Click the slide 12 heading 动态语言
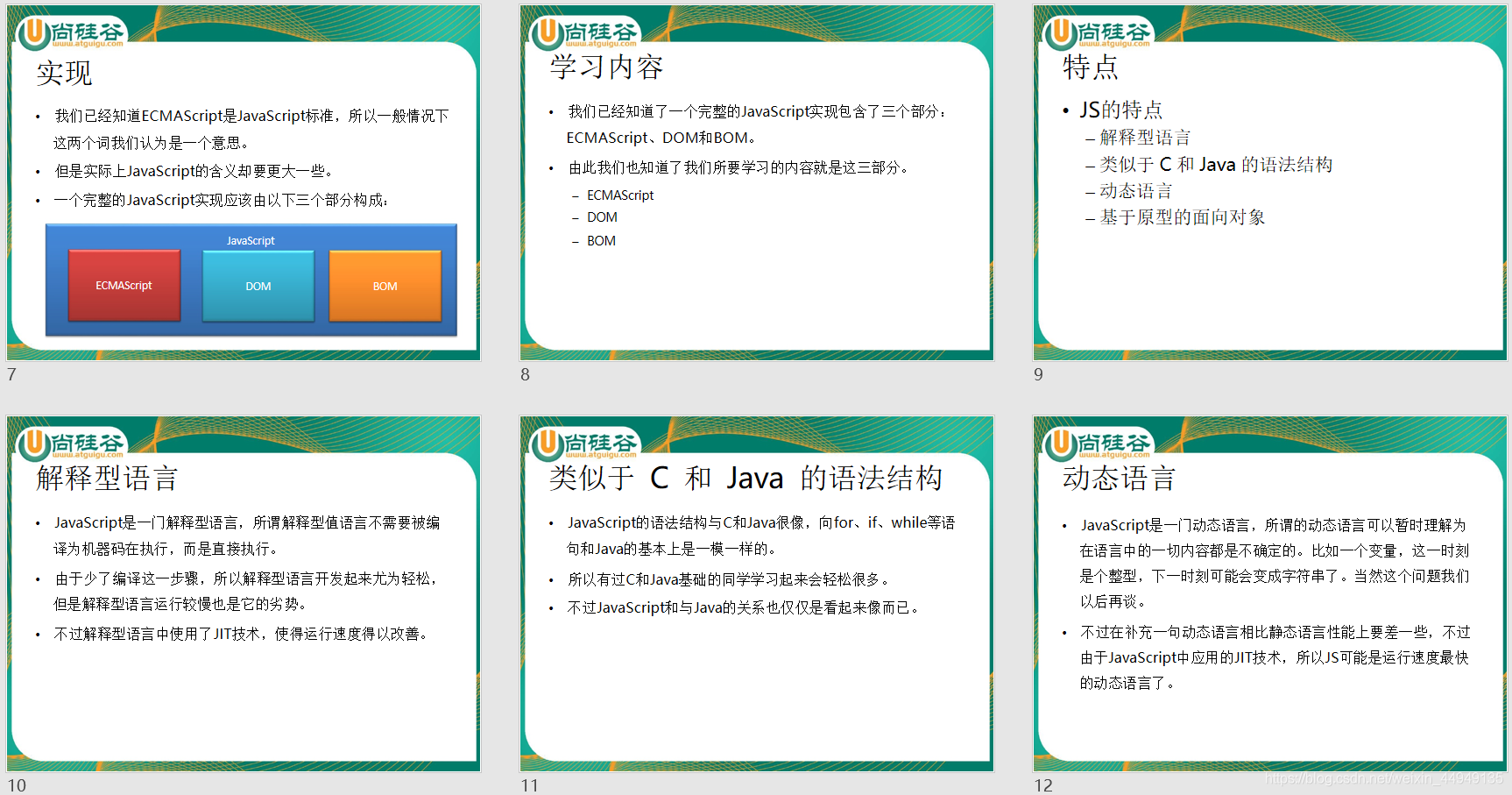The height and width of the screenshot is (795, 1512). point(1119,479)
